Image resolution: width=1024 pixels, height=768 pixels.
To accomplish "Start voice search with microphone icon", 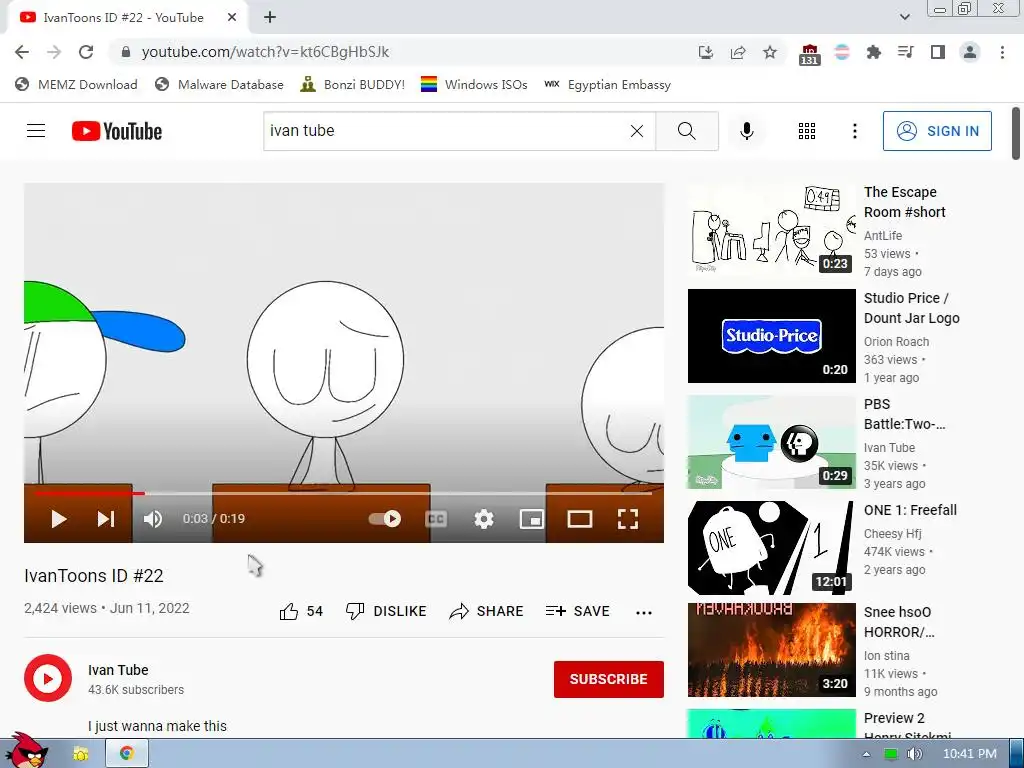I will point(746,131).
